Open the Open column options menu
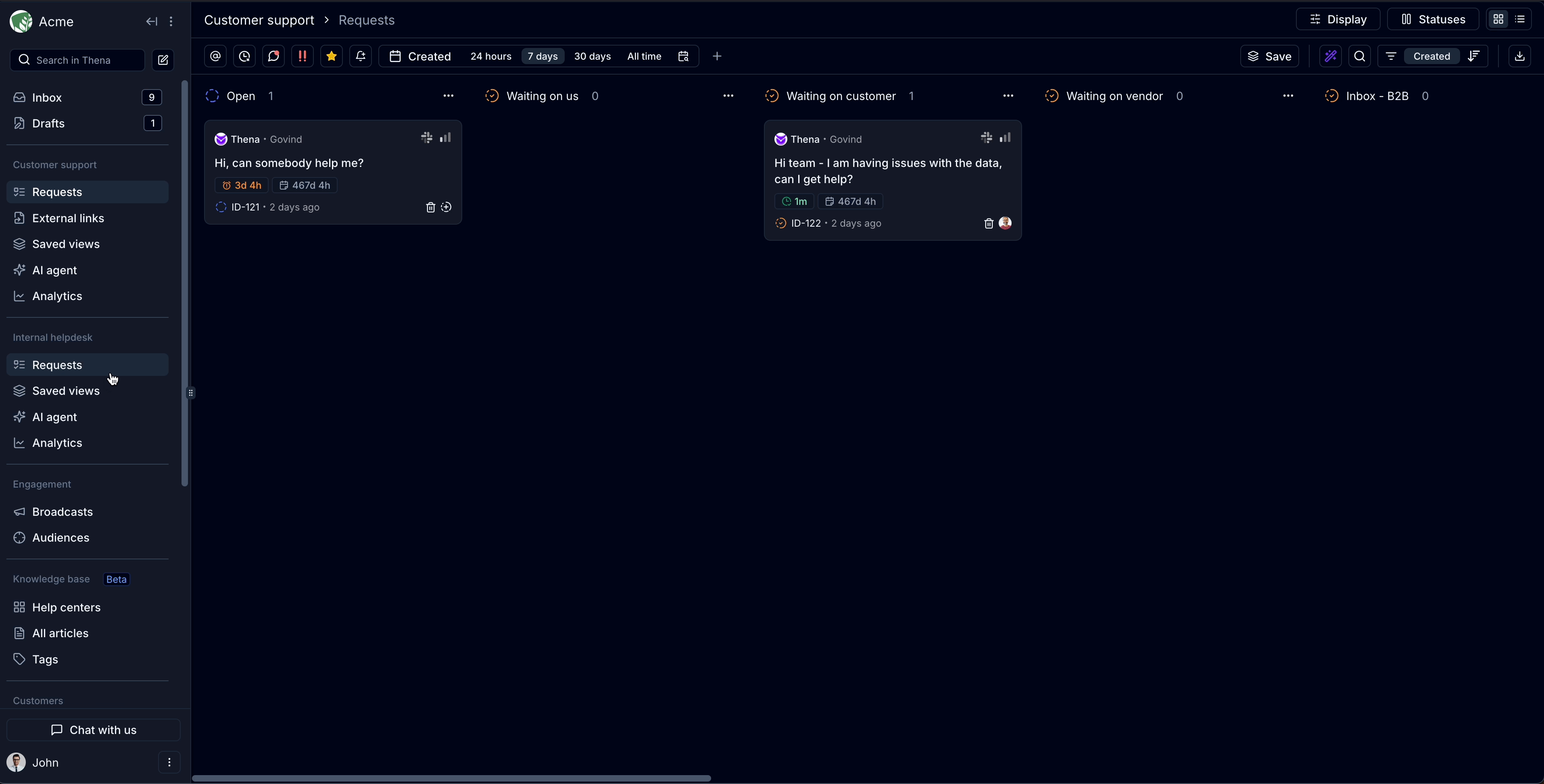Screen dimensions: 1544x784 449,96
